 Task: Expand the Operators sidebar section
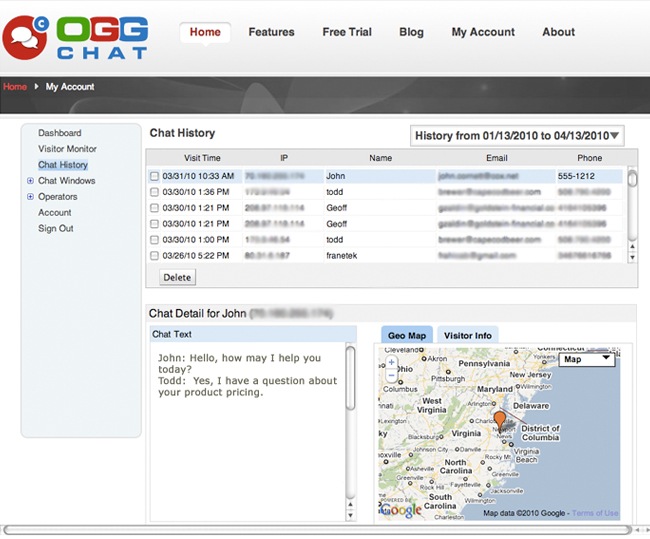coord(31,197)
